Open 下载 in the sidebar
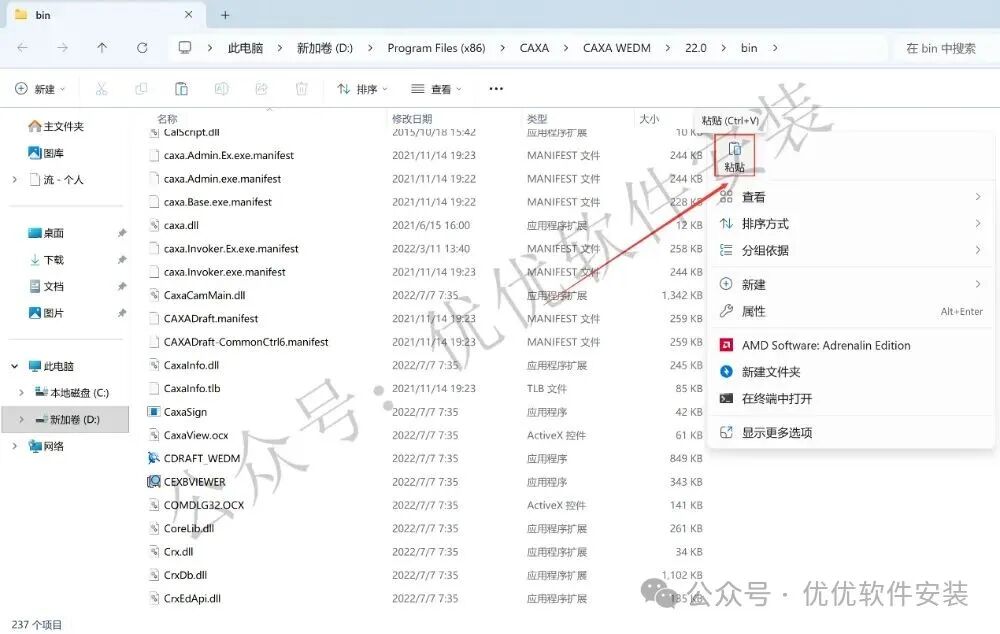This screenshot has width=1000, height=634. click(x=46, y=260)
